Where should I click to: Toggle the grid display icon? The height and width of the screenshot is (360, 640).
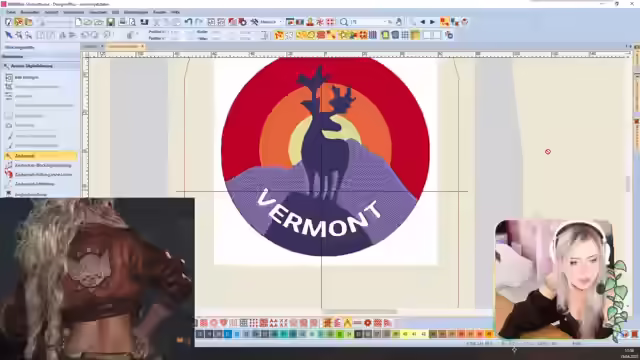(405, 35)
